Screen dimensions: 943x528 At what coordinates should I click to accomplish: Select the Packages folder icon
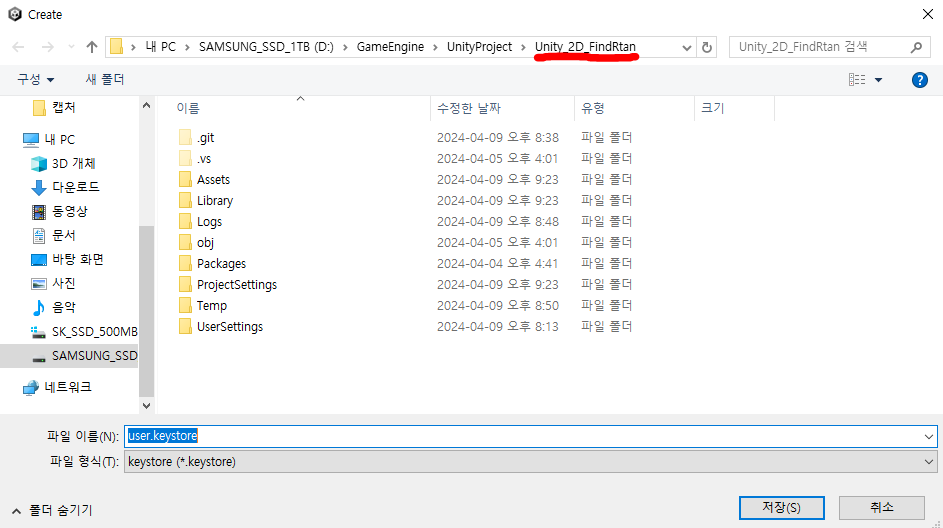[185, 264]
